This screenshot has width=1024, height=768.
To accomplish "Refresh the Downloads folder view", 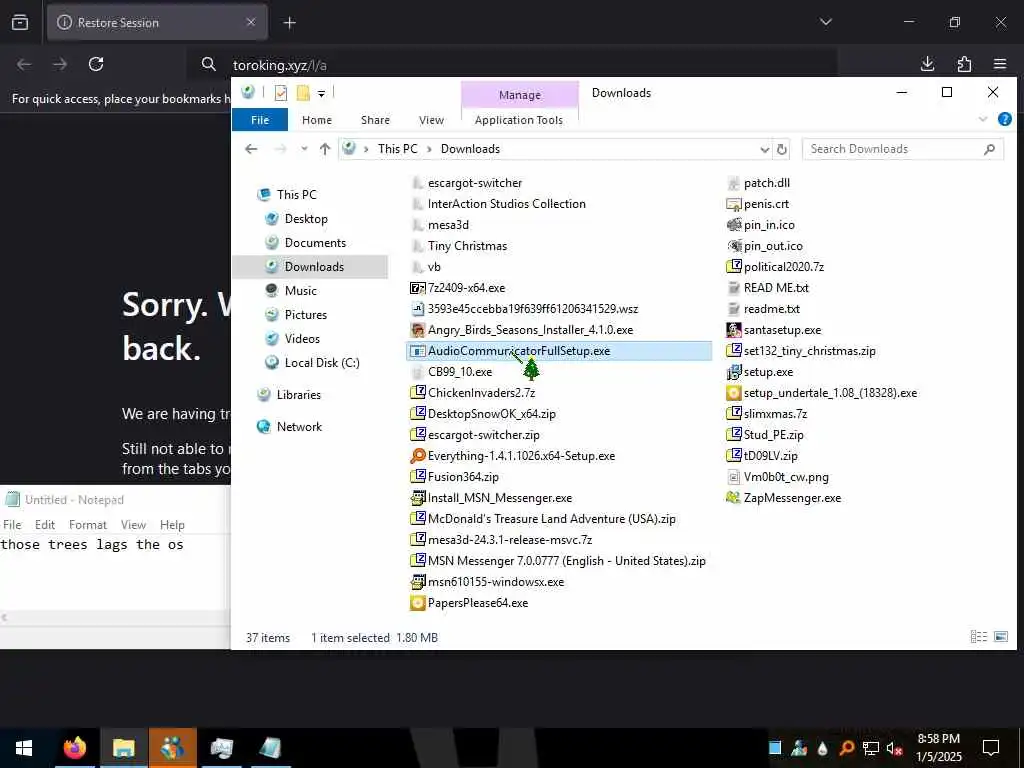I will (x=781, y=149).
